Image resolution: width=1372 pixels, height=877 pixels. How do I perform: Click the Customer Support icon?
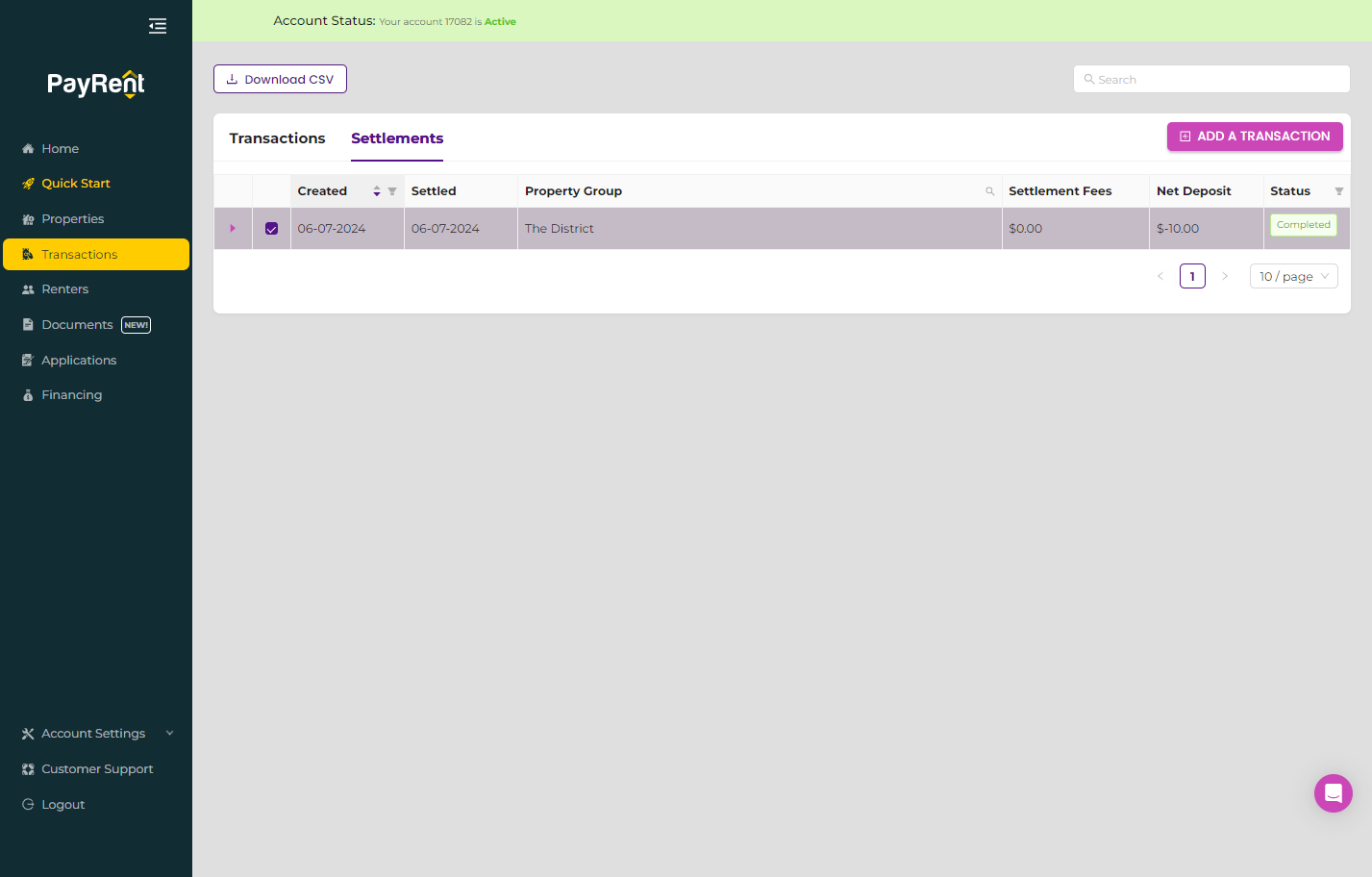click(x=28, y=769)
